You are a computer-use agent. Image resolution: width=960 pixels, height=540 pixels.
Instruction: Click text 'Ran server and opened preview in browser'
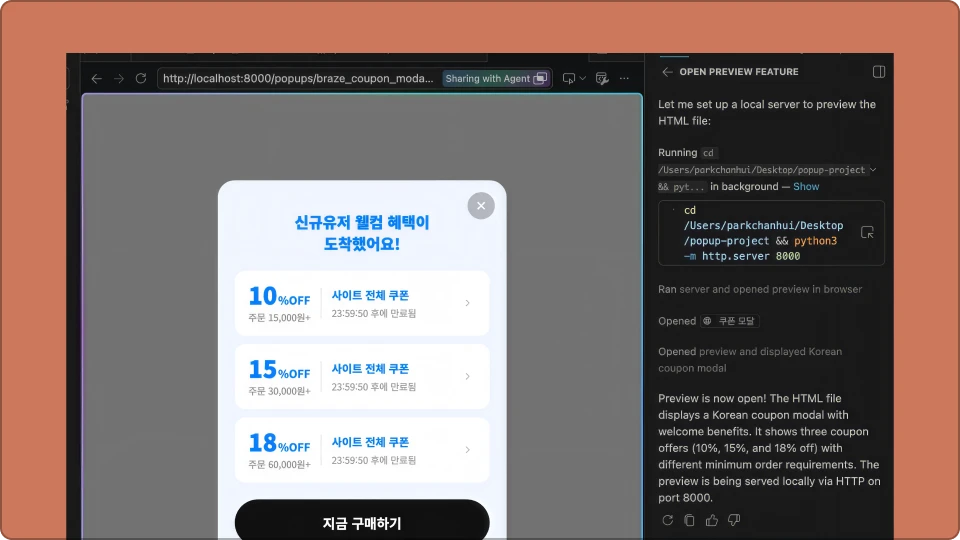[760, 289]
